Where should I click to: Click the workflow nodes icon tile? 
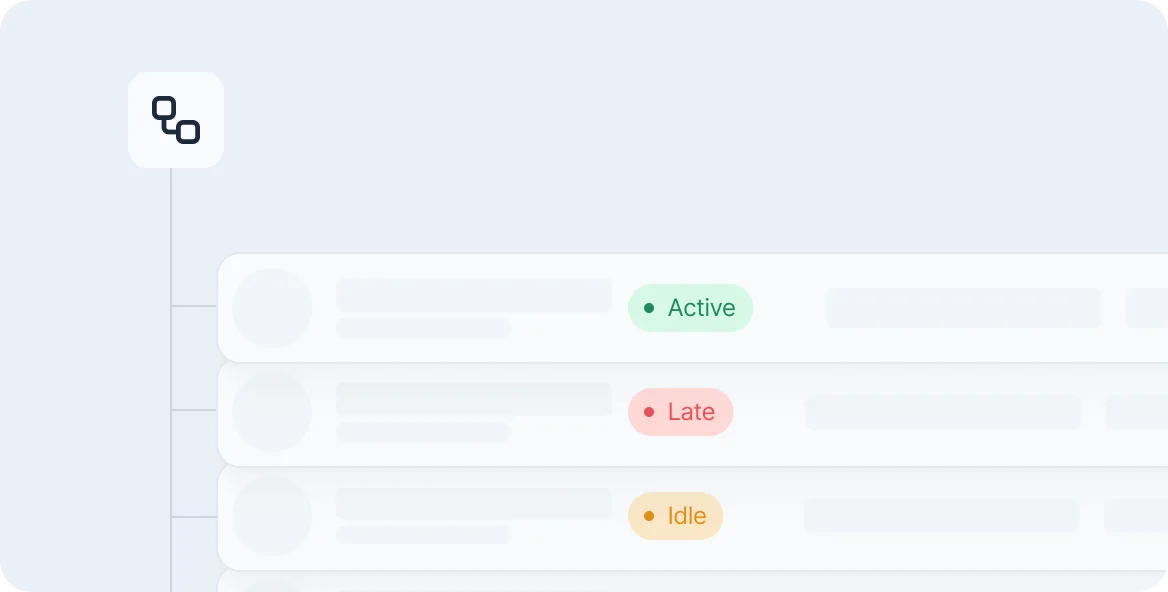[x=176, y=120]
